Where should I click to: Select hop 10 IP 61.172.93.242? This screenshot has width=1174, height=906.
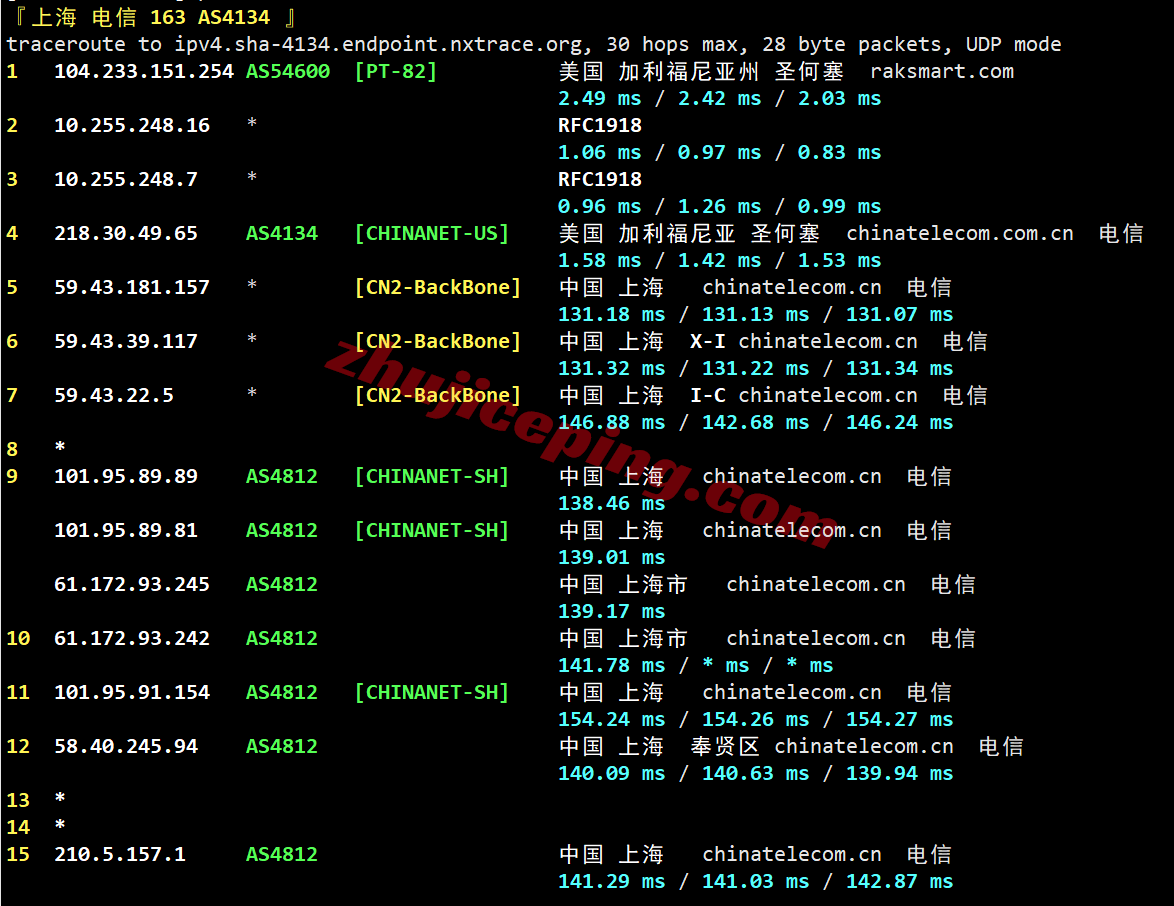click(131, 638)
